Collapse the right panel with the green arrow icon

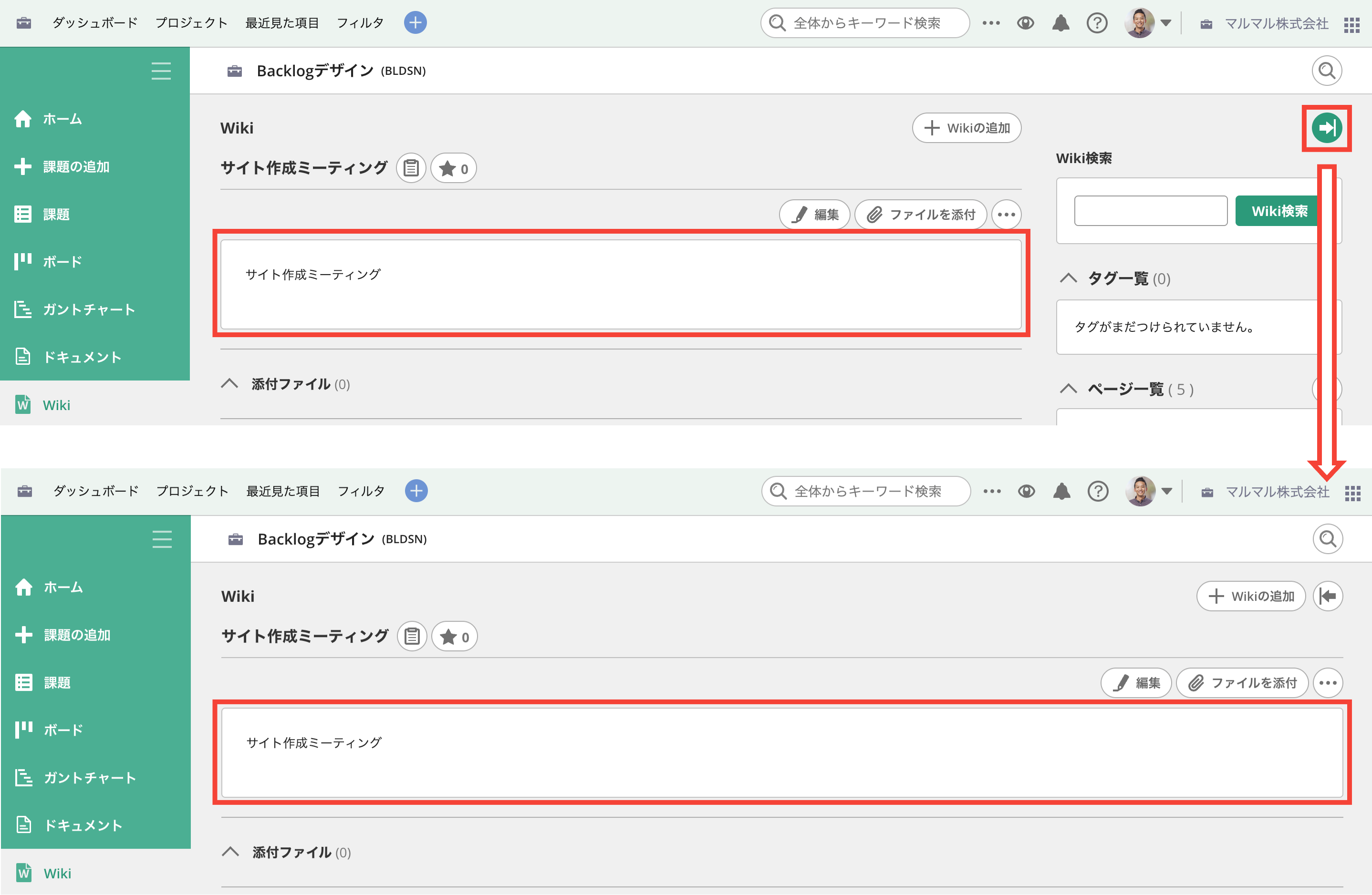point(1327,128)
